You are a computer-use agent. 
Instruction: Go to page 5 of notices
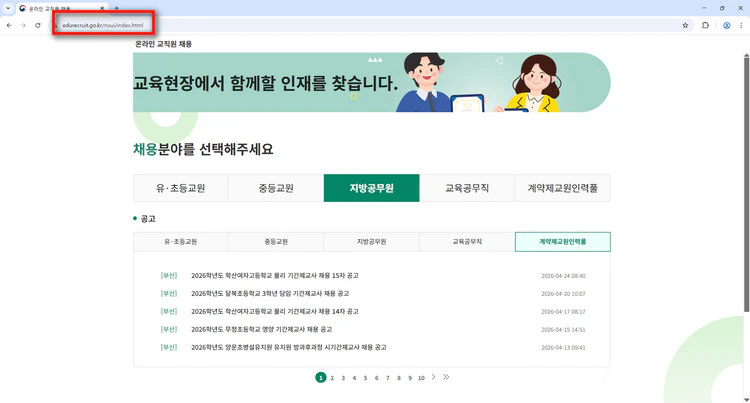coord(365,378)
